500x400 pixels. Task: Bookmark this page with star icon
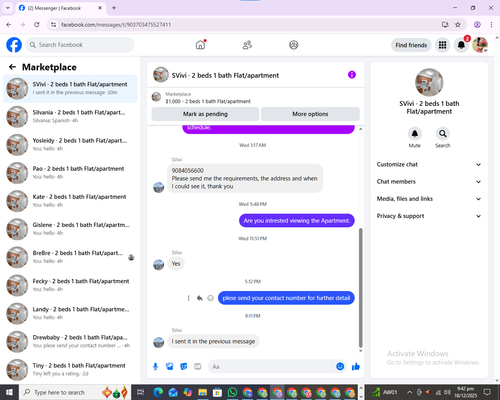[458, 24]
